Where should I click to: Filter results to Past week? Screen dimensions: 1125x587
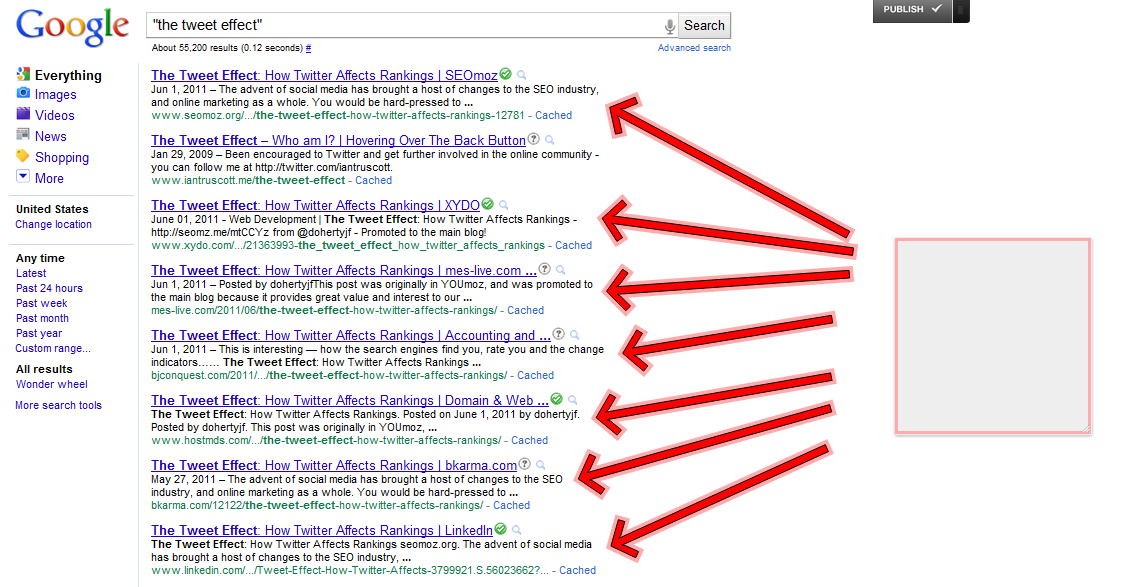tap(42, 304)
